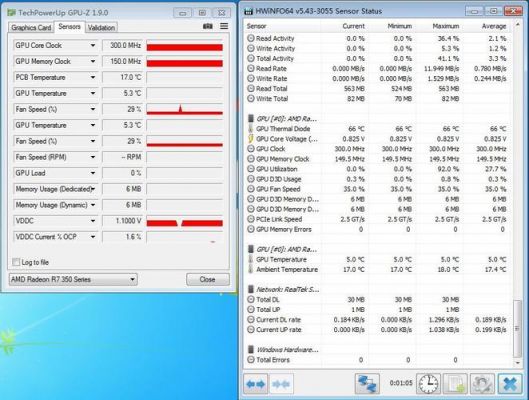Click HWiNFO network remote monitoring icon
This screenshot has width=529, height=400.
(x=367, y=384)
